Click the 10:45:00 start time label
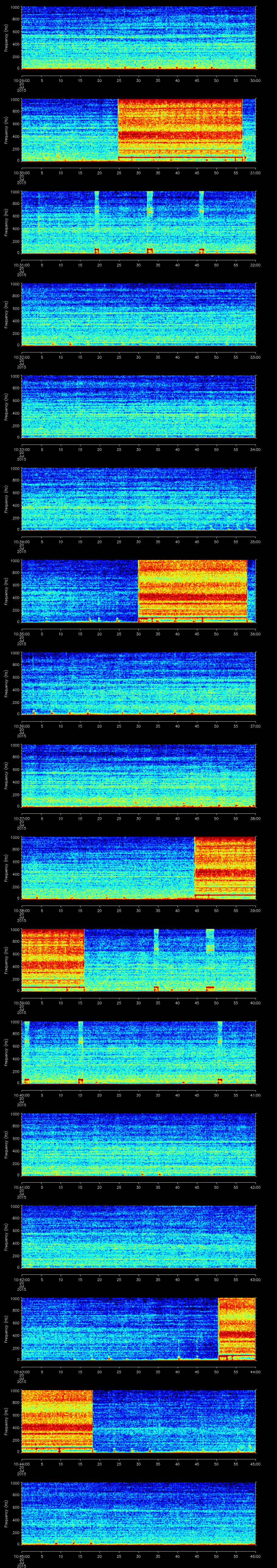 pos(22,1556)
